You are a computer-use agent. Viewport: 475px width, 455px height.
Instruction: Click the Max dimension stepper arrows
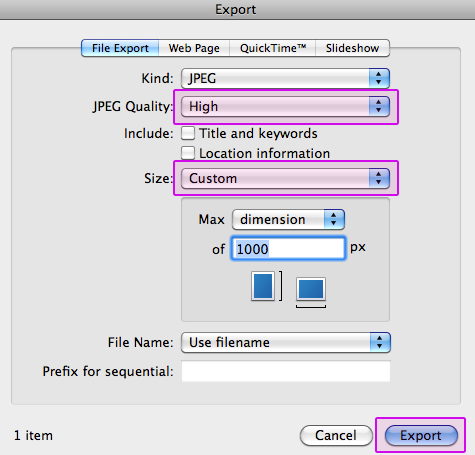coord(334,219)
